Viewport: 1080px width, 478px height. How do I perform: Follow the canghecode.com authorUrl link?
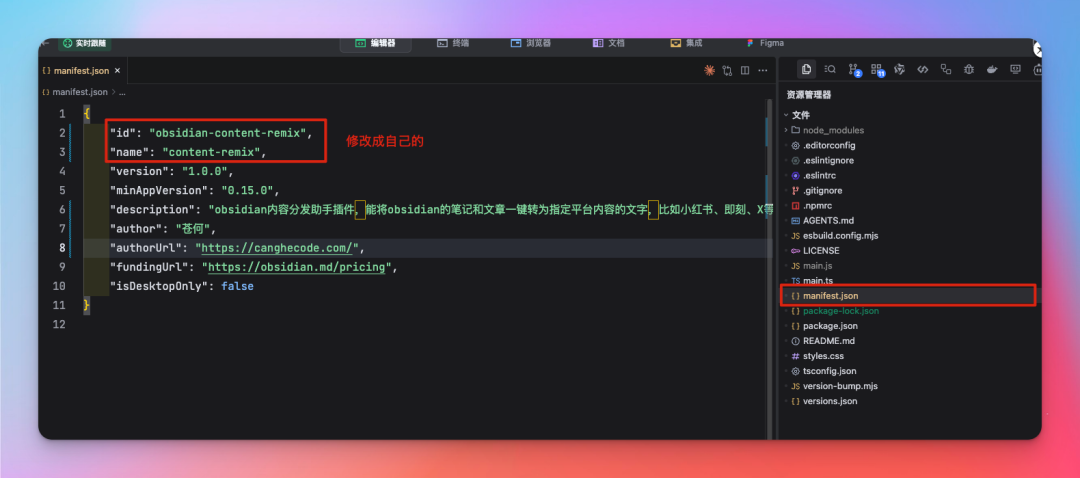click(277, 247)
